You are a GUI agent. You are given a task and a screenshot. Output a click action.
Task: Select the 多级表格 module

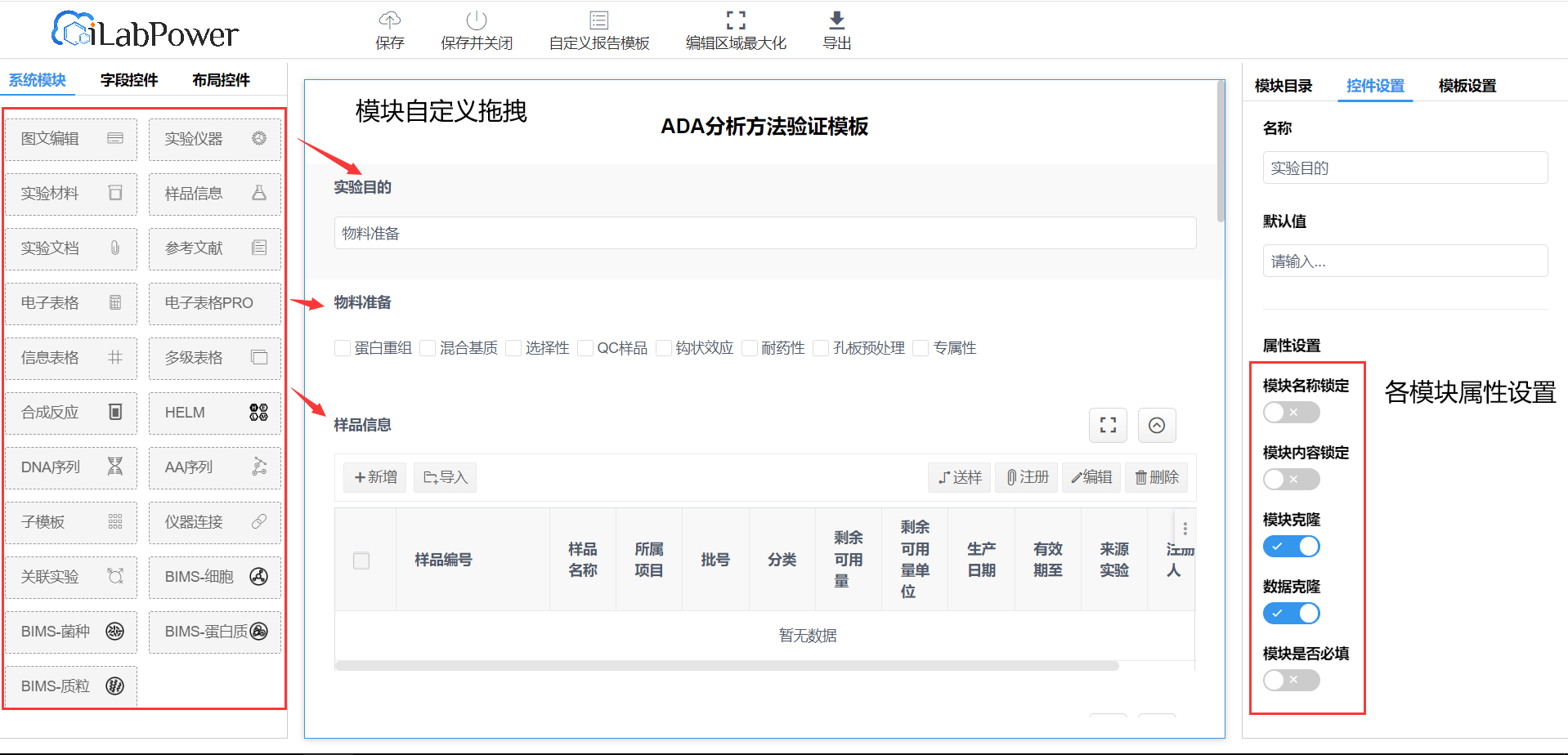[215, 358]
